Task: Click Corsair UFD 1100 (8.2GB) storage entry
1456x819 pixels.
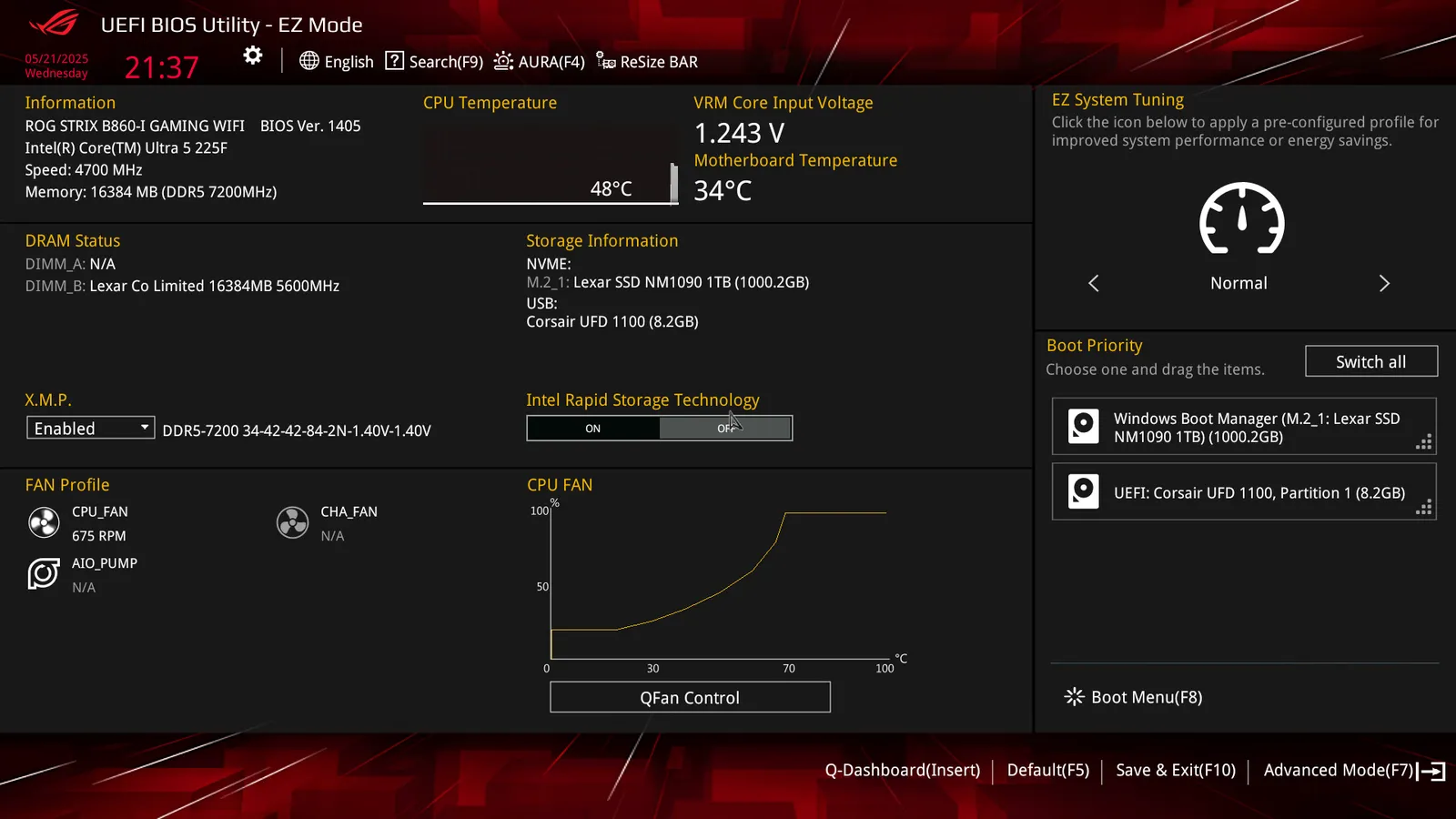Action: pos(612,321)
